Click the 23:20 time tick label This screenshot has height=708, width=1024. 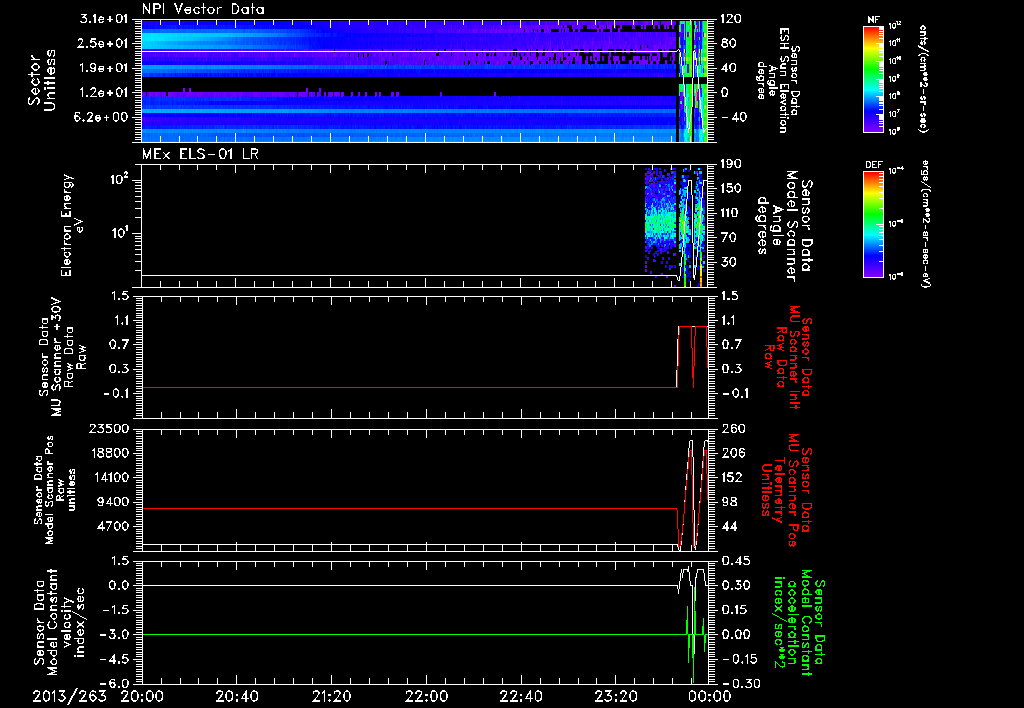(615, 696)
